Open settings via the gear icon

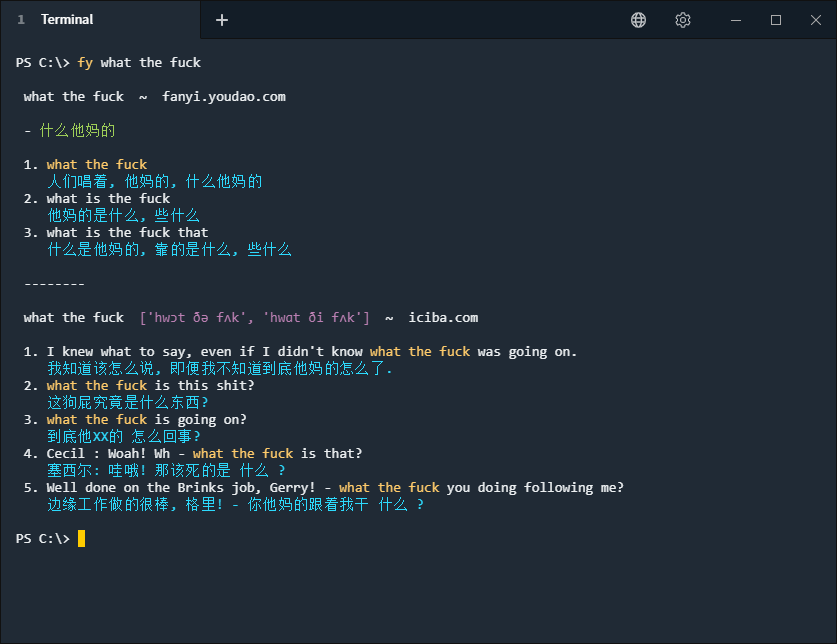pyautogui.click(x=683, y=20)
